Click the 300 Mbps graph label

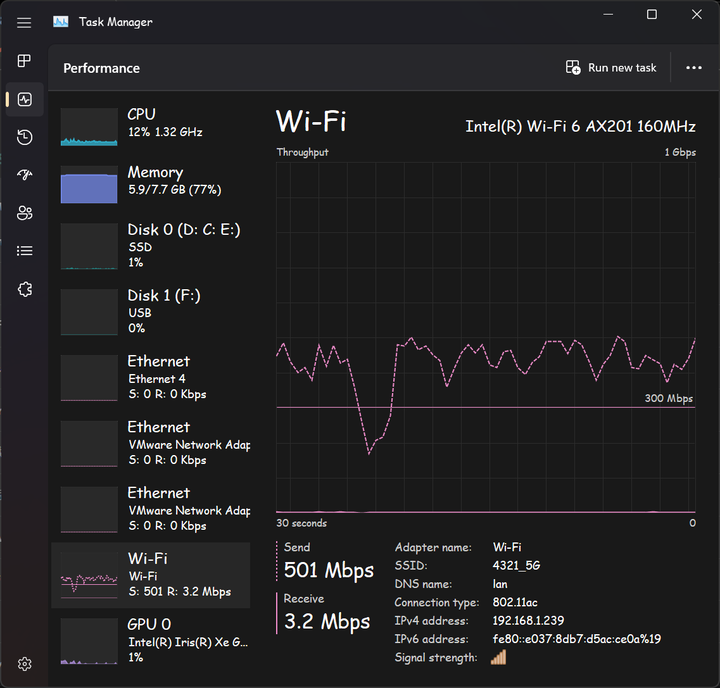click(x=669, y=398)
